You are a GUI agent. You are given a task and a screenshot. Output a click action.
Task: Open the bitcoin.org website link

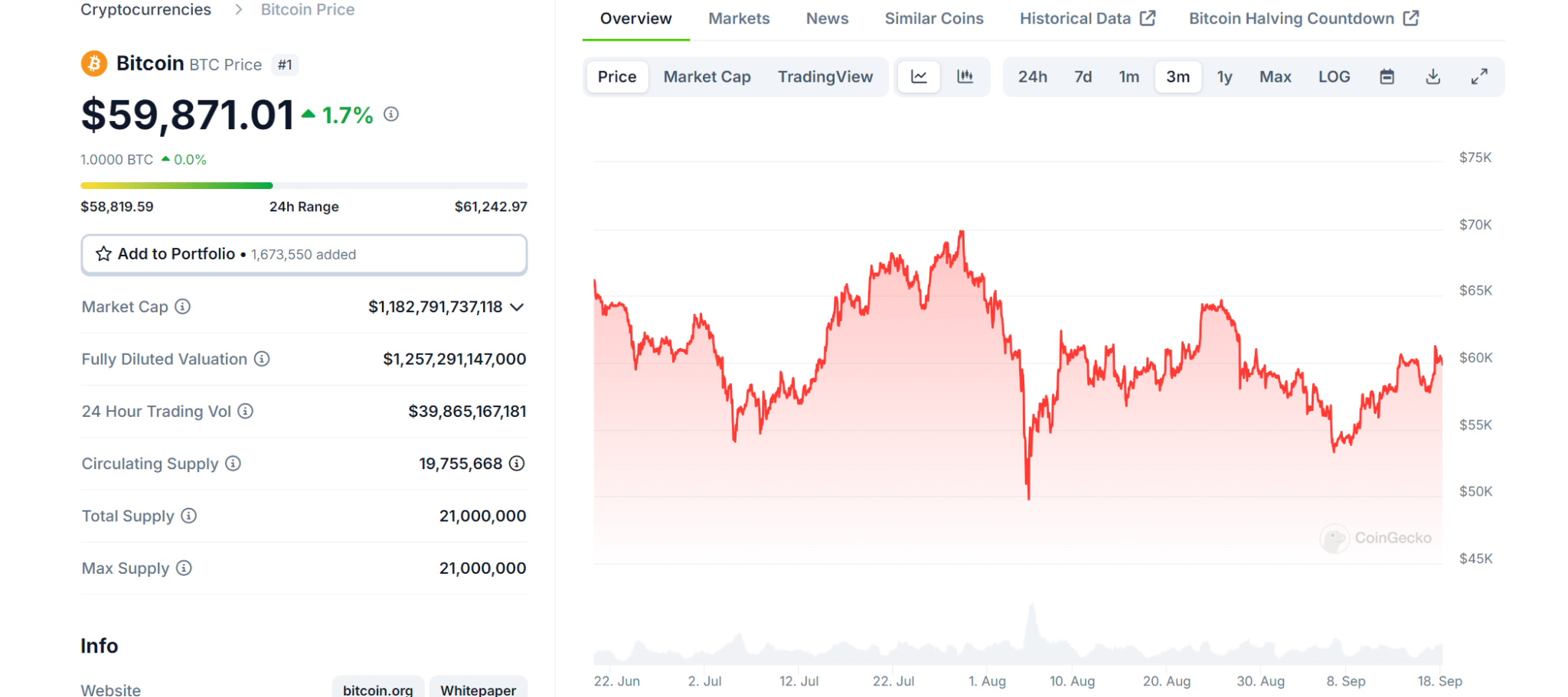377,689
